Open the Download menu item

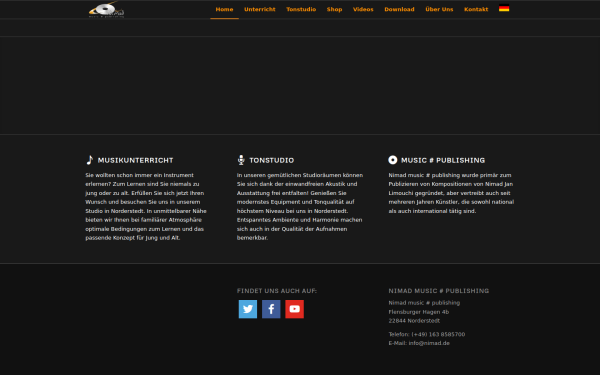[x=399, y=9]
